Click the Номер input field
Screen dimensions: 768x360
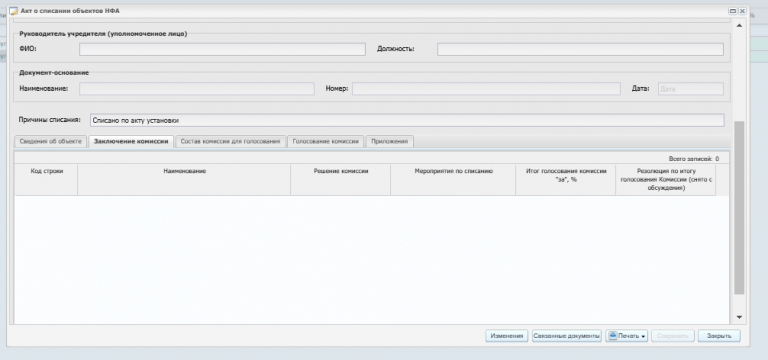click(x=486, y=89)
